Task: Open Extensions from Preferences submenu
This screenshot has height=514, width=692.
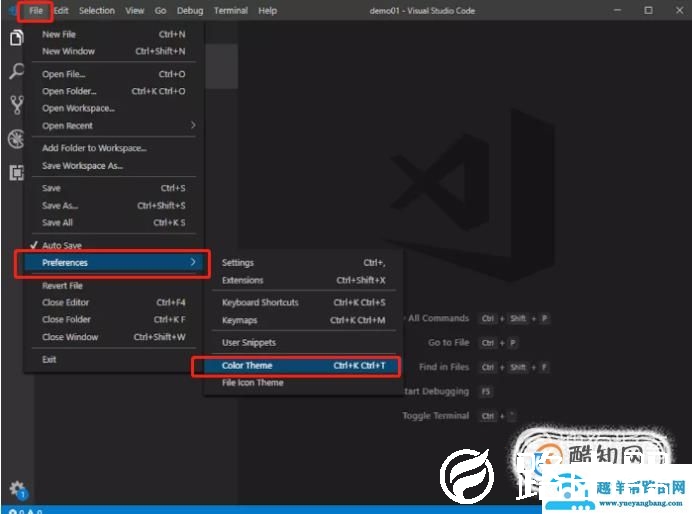Action: pos(304,281)
